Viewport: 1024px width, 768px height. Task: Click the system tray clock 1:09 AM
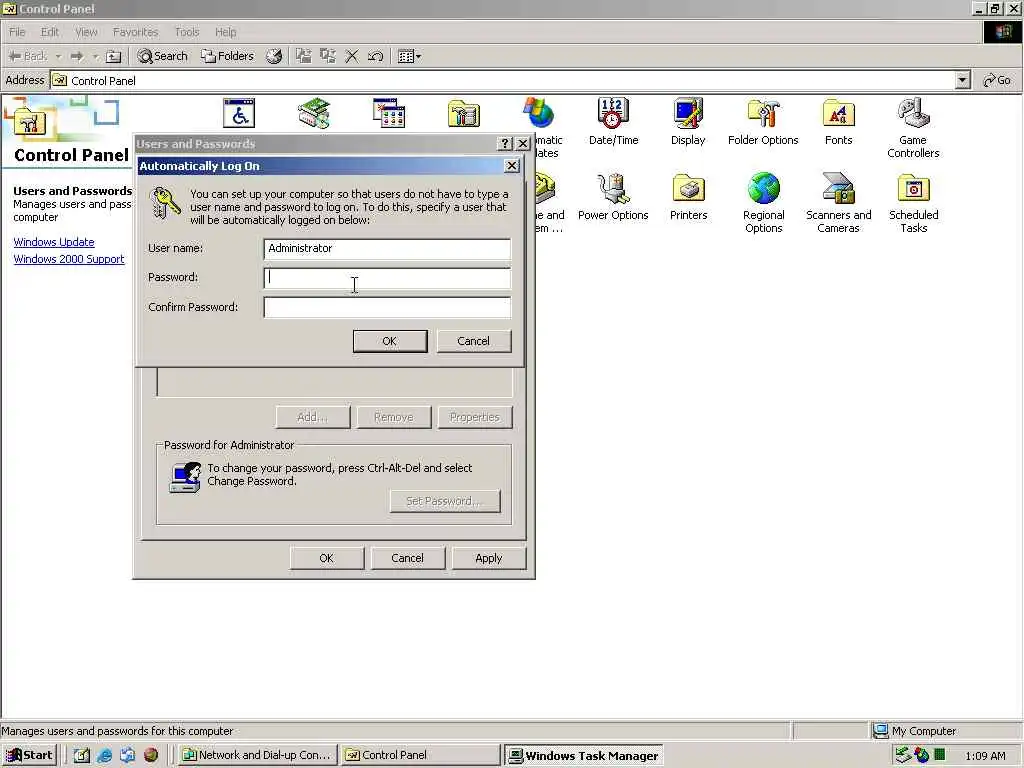(x=985, y=756)
